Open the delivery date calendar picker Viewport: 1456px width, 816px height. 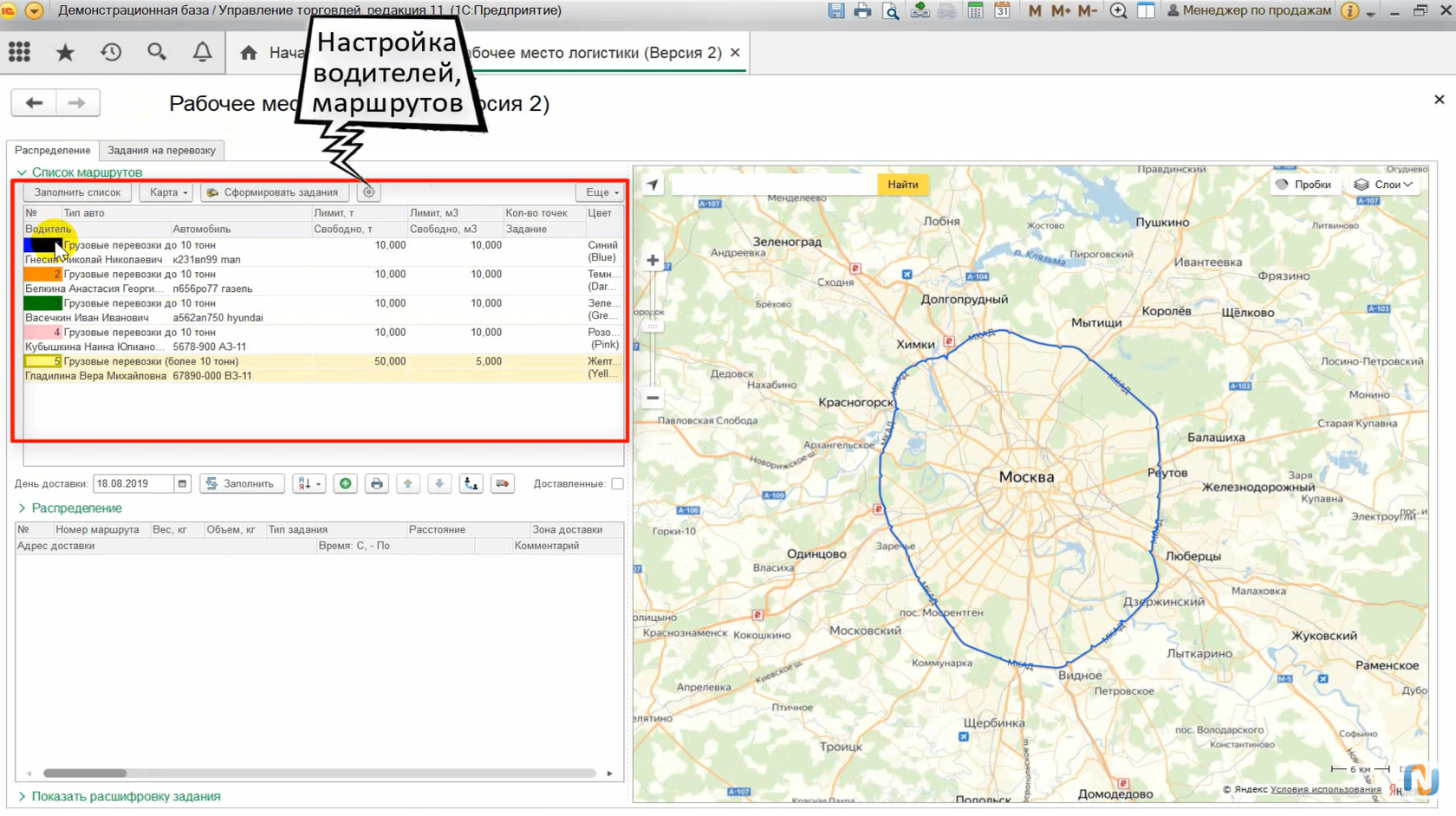(182, 483)
